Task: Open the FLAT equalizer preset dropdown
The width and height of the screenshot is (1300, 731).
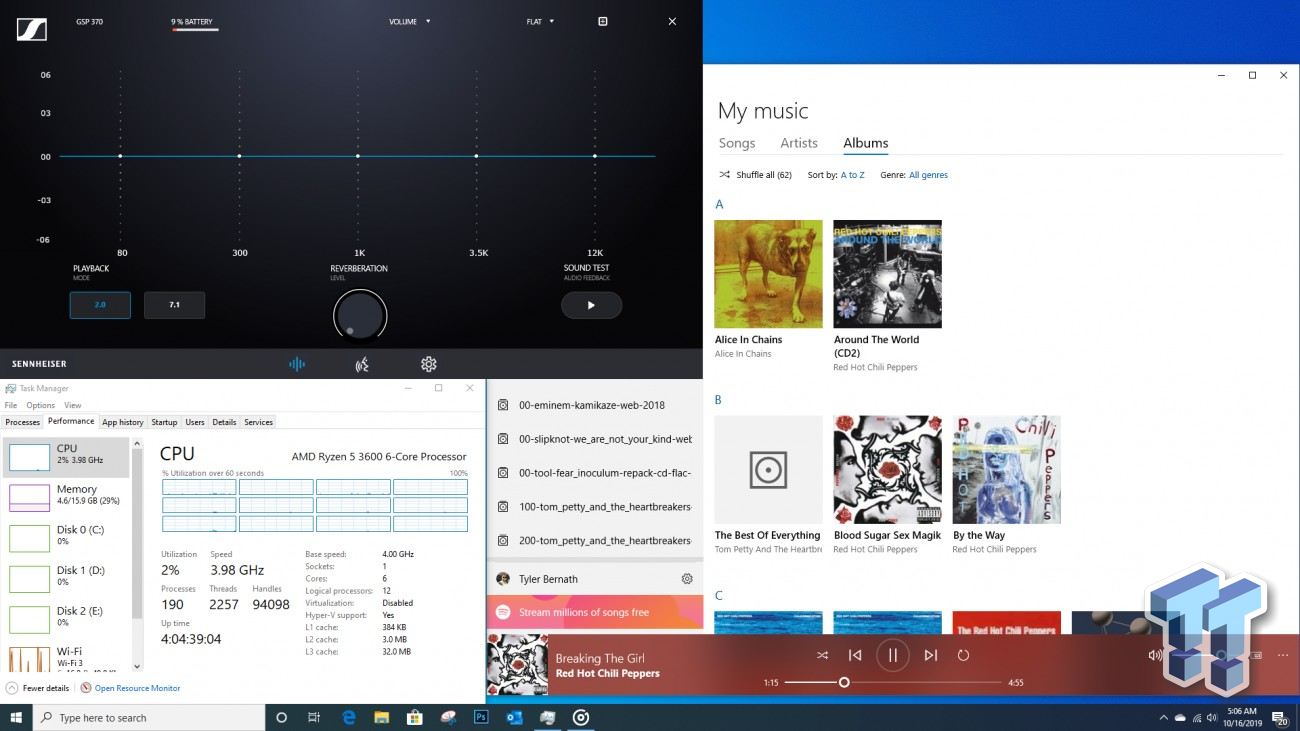Action: click(540, 21)
